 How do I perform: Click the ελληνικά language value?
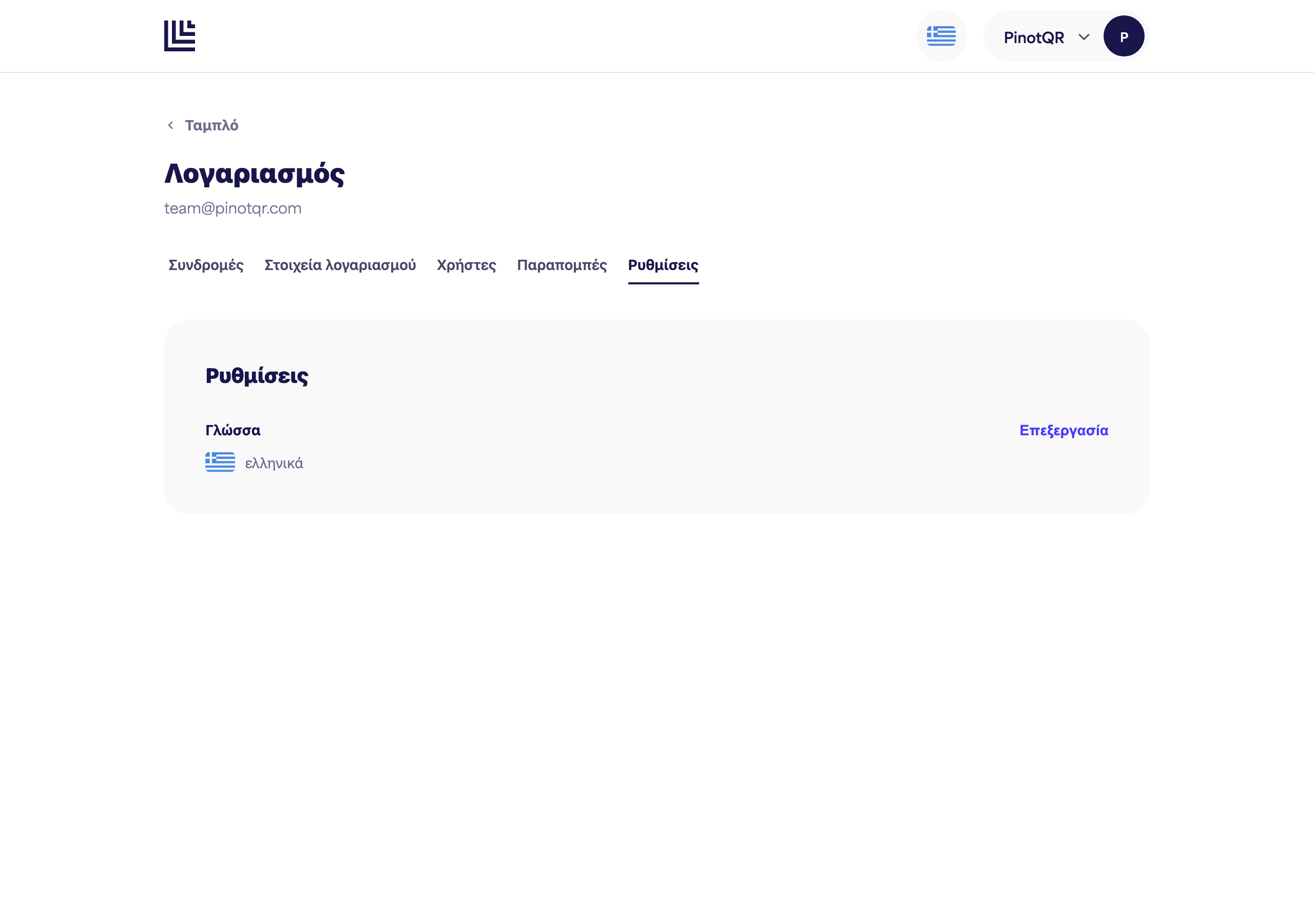[x=274, y=463]
